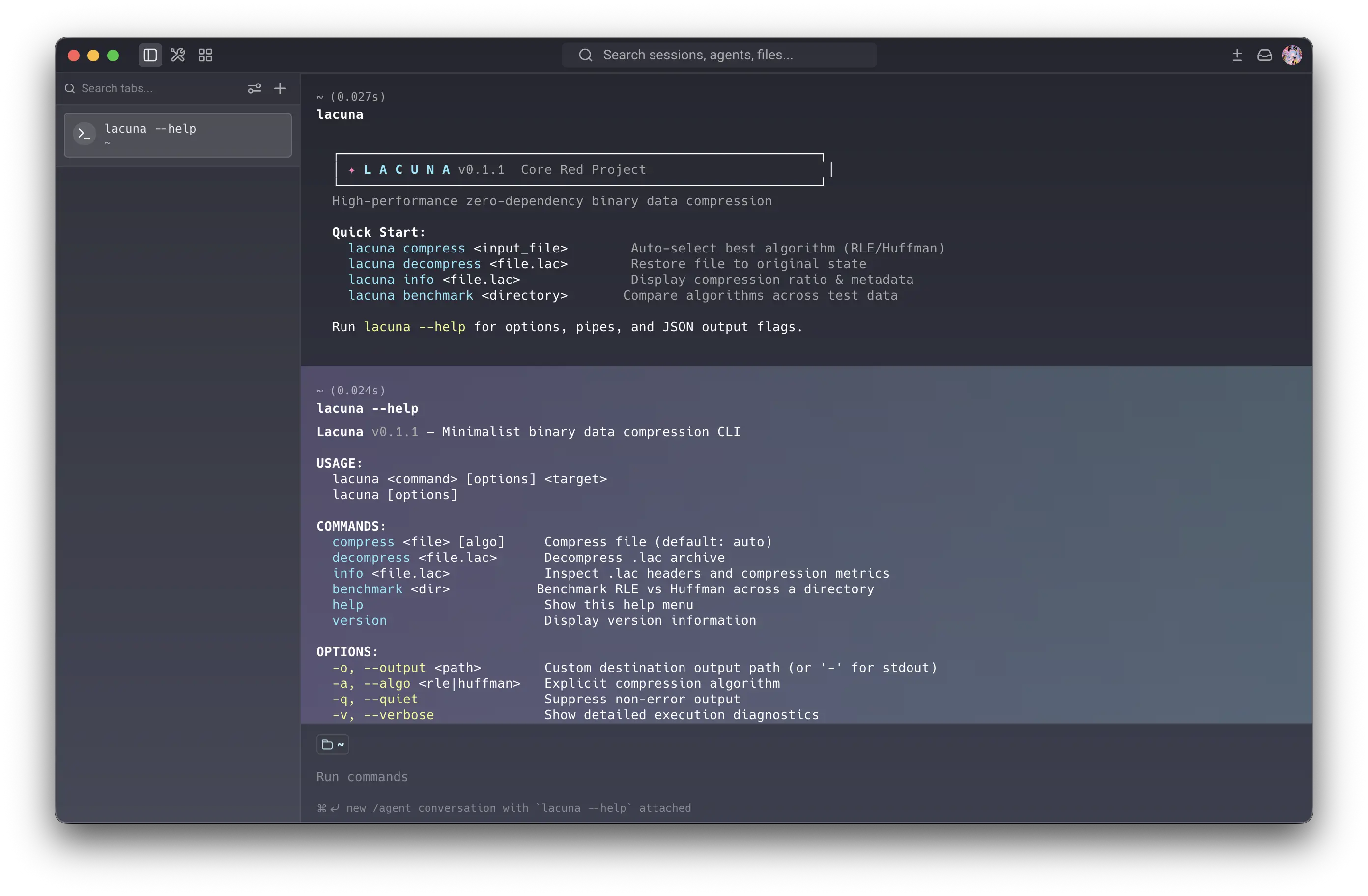The width and height of the screenshot is (1368, 896).
Task: Select the first 'lacuna' command block
Action: click(x=806, y=220)
